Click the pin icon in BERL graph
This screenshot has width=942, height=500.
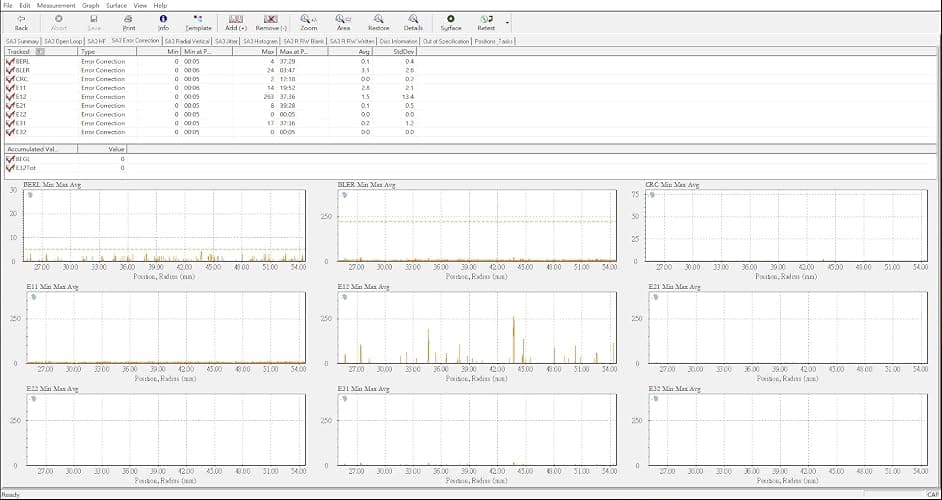pos(30,195)
